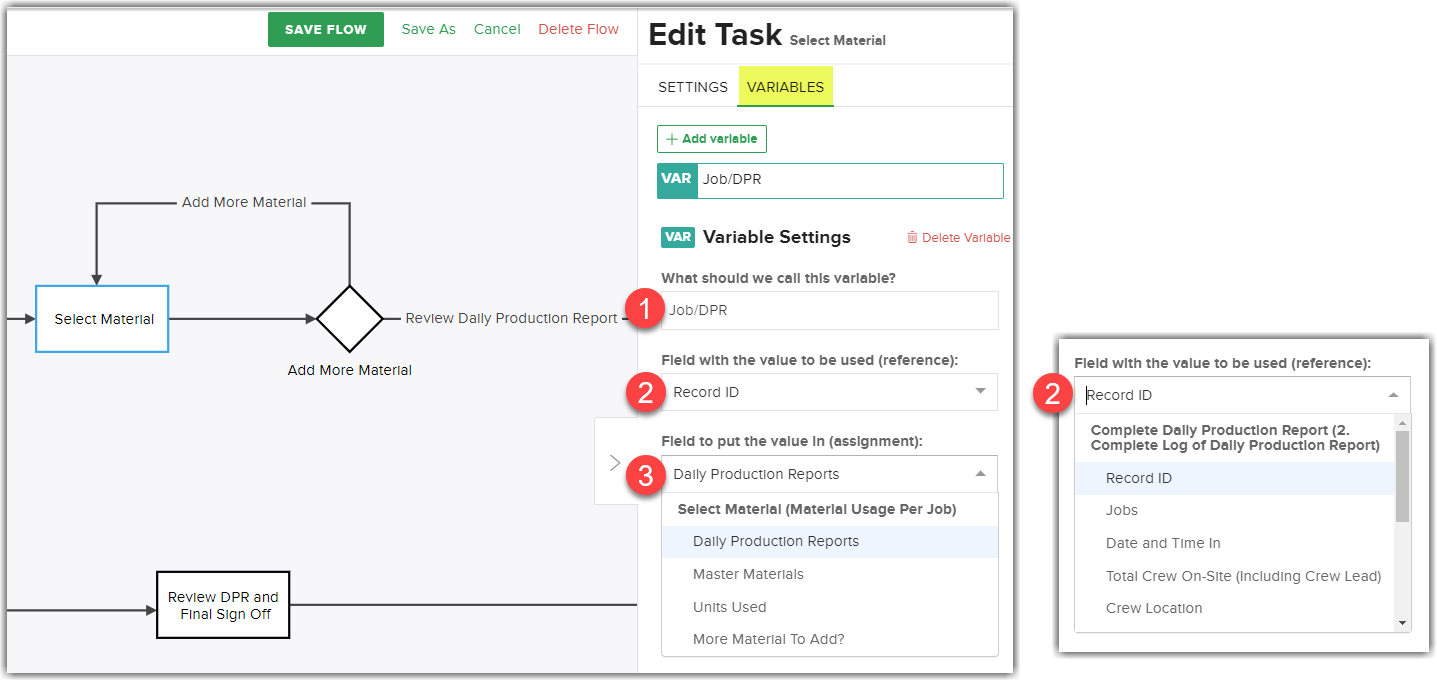Delete the flow via Delete Flow
The width and height of the screenshot is (1437, 681).
click(x=579, y=29)
